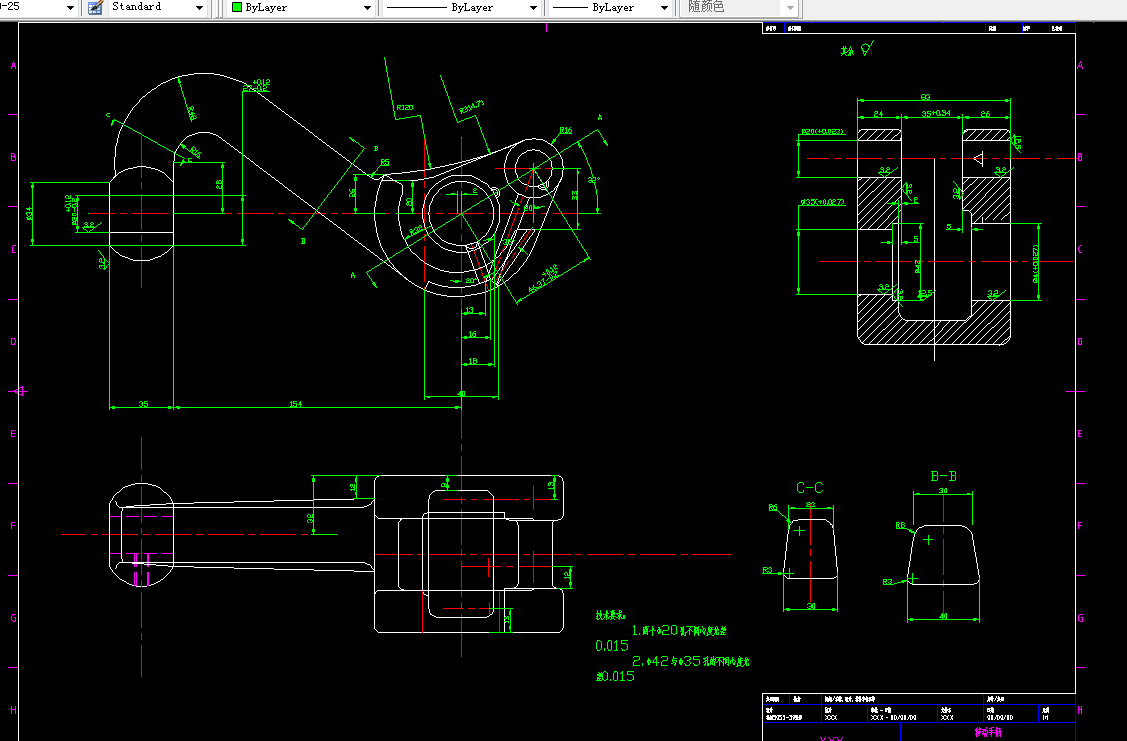
Task: Select the R6 radius label in section C-C
Action: [x=773, y=507]
